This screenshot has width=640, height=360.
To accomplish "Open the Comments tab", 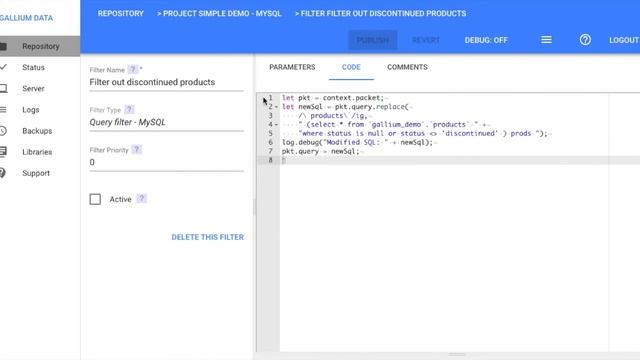I will pos(407,67).
